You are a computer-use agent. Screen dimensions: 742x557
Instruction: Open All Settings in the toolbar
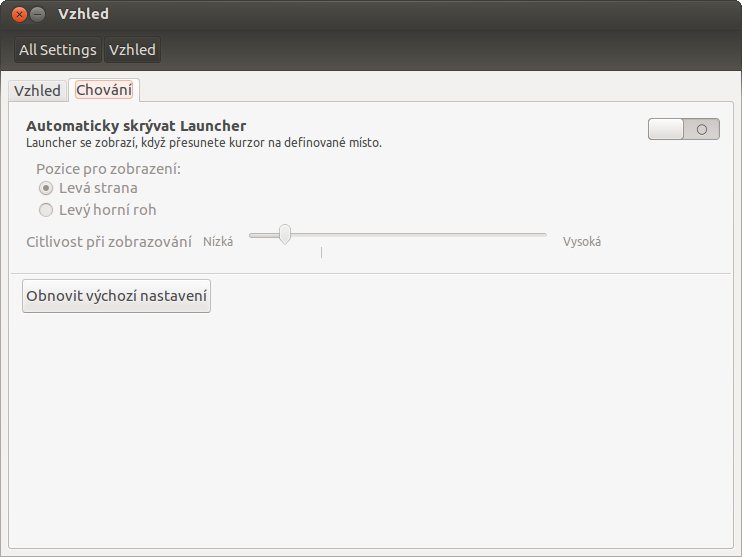58,50
